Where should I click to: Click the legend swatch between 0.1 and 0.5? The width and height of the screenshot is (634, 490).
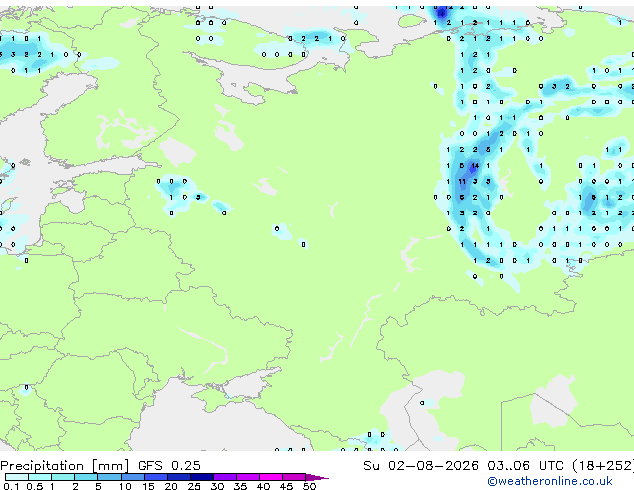click(x=17, y=477)
